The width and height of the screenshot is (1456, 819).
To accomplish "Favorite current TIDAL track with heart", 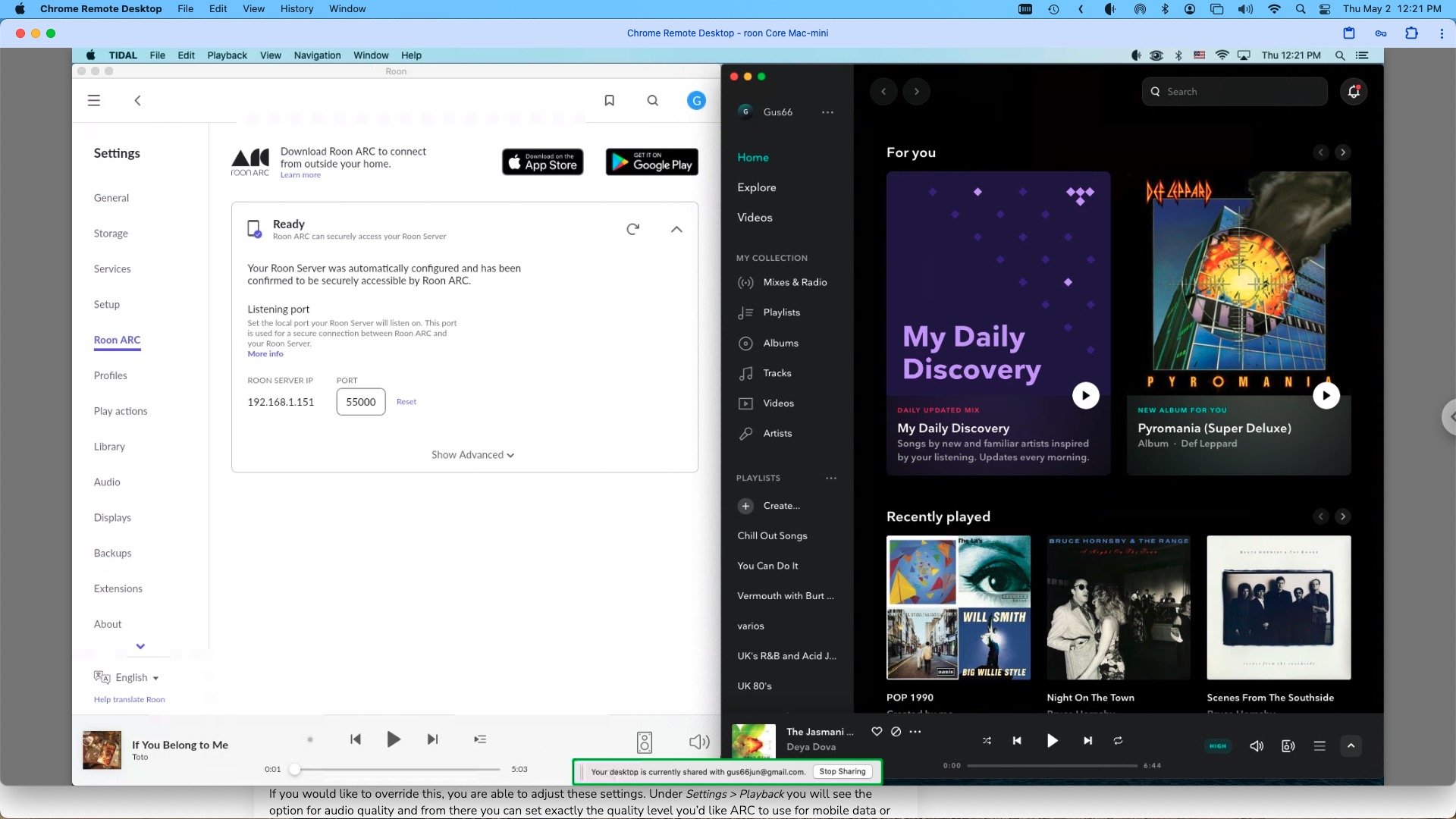I will 877,732.
